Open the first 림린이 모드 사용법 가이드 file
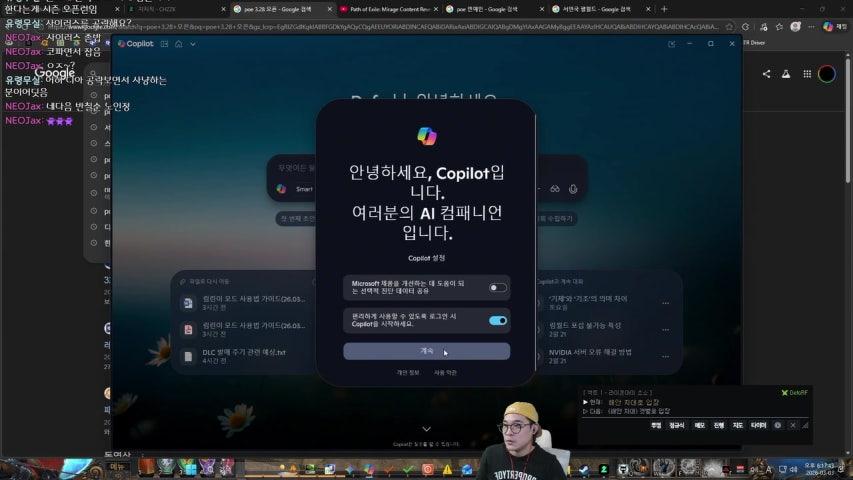 pyautogui.click(x=244, y=303)
